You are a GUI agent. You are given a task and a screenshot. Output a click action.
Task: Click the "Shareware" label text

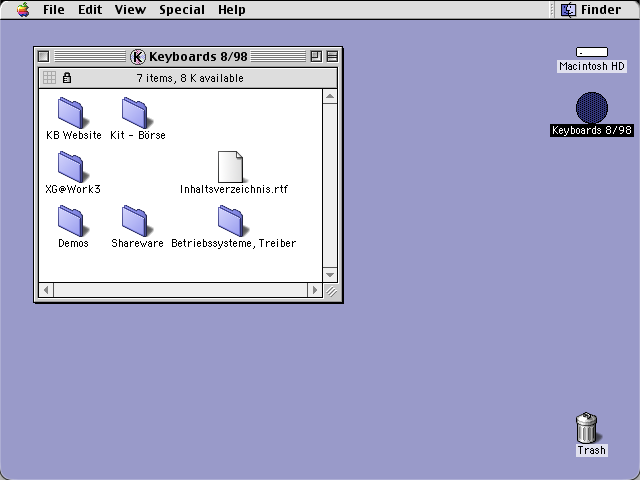137,243
